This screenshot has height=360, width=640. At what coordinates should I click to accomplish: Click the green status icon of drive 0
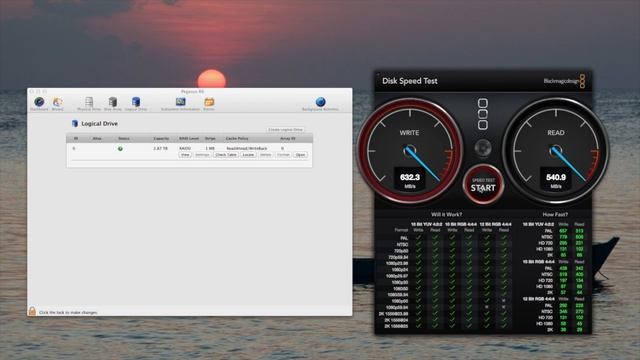[120, 149]
